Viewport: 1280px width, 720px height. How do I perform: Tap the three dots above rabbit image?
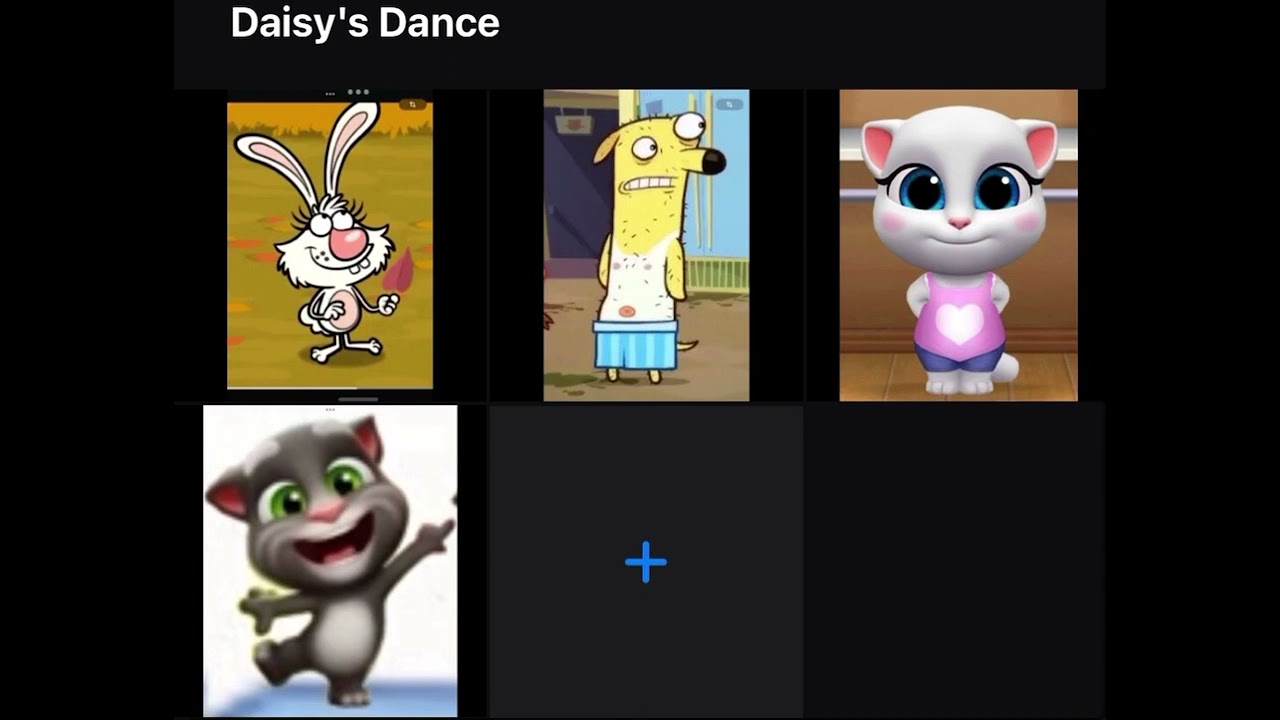coord(358,92)
